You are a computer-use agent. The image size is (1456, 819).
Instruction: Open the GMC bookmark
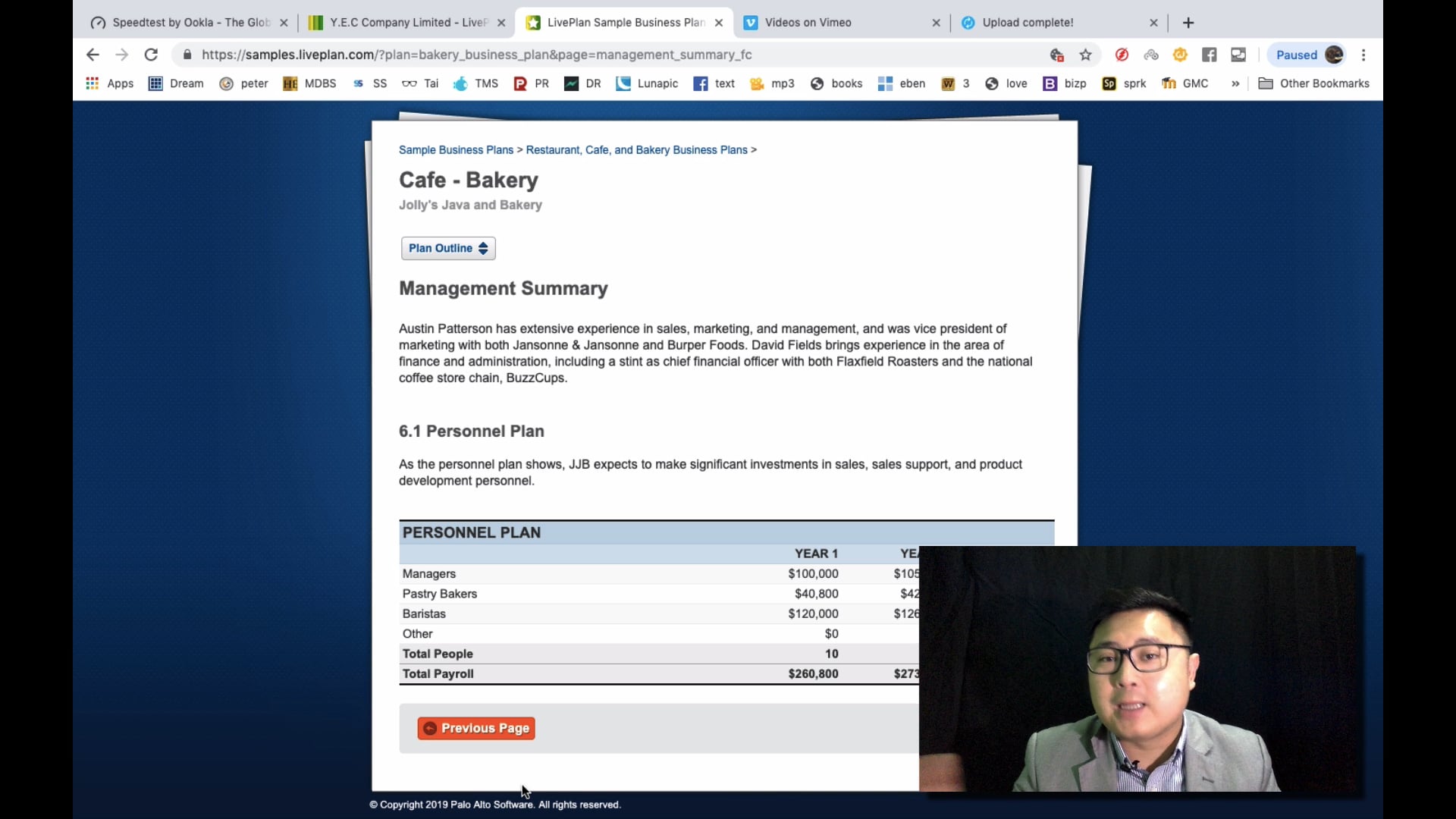(x=1185, y=83)
